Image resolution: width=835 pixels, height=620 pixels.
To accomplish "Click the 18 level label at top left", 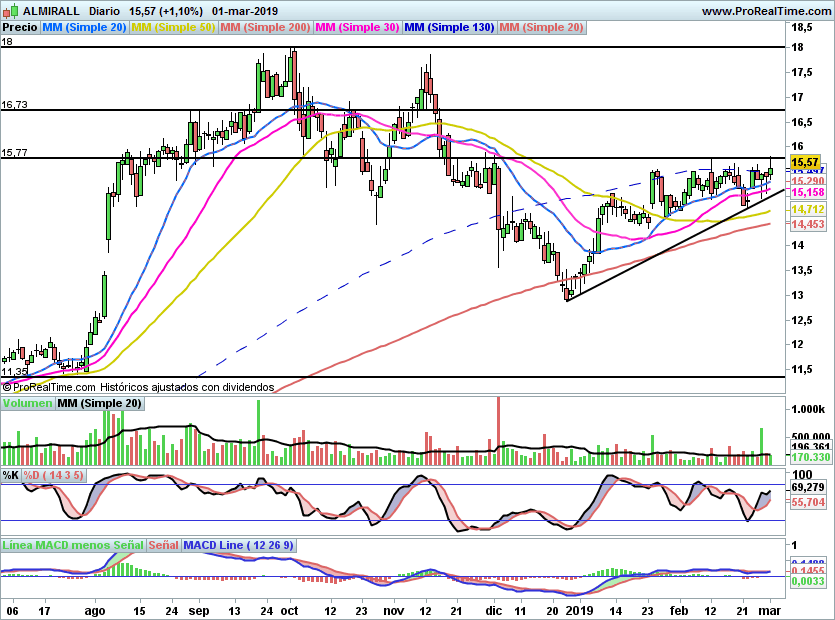I will (7, 42).
